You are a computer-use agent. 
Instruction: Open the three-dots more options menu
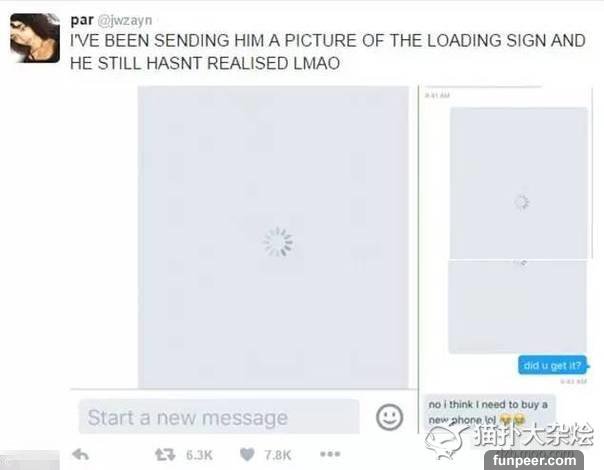pyautogui.click(x=330, y=454)
